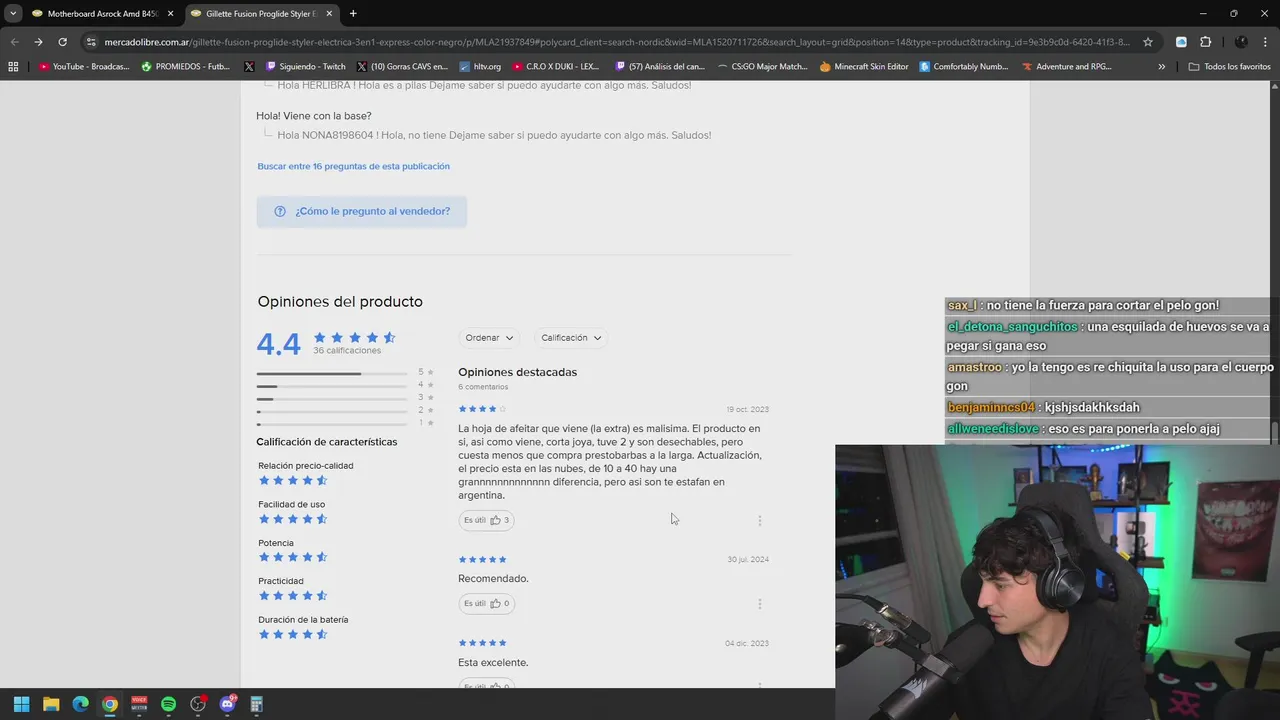1280x720 pixels.
Task: Reload the page with the refresh icon
Action: pyautogui.click(x=62, y=42)
